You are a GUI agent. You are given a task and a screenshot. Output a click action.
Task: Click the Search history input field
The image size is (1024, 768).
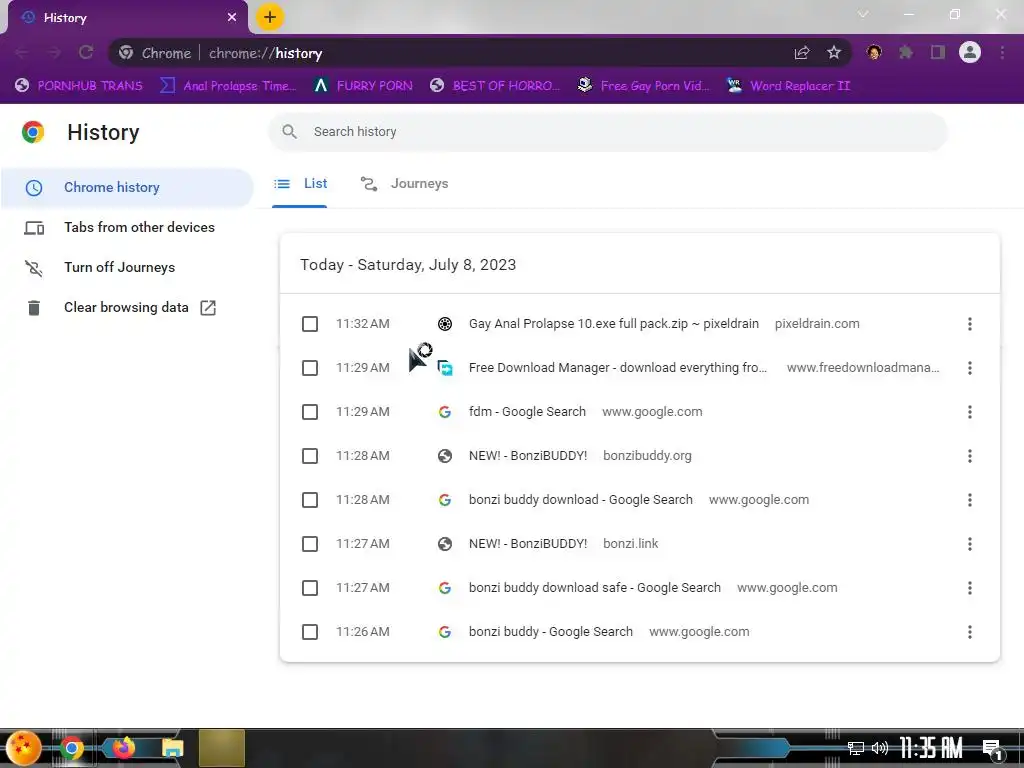tap(608, 132)
